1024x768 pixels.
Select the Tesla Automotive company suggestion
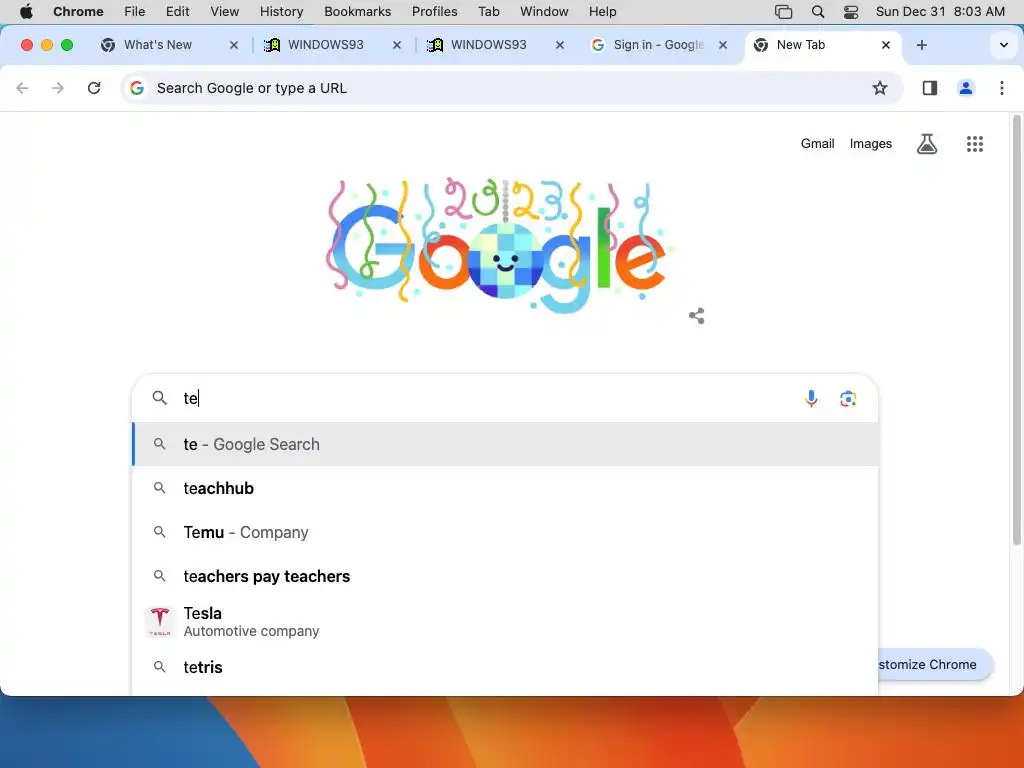tap(505, 622)
